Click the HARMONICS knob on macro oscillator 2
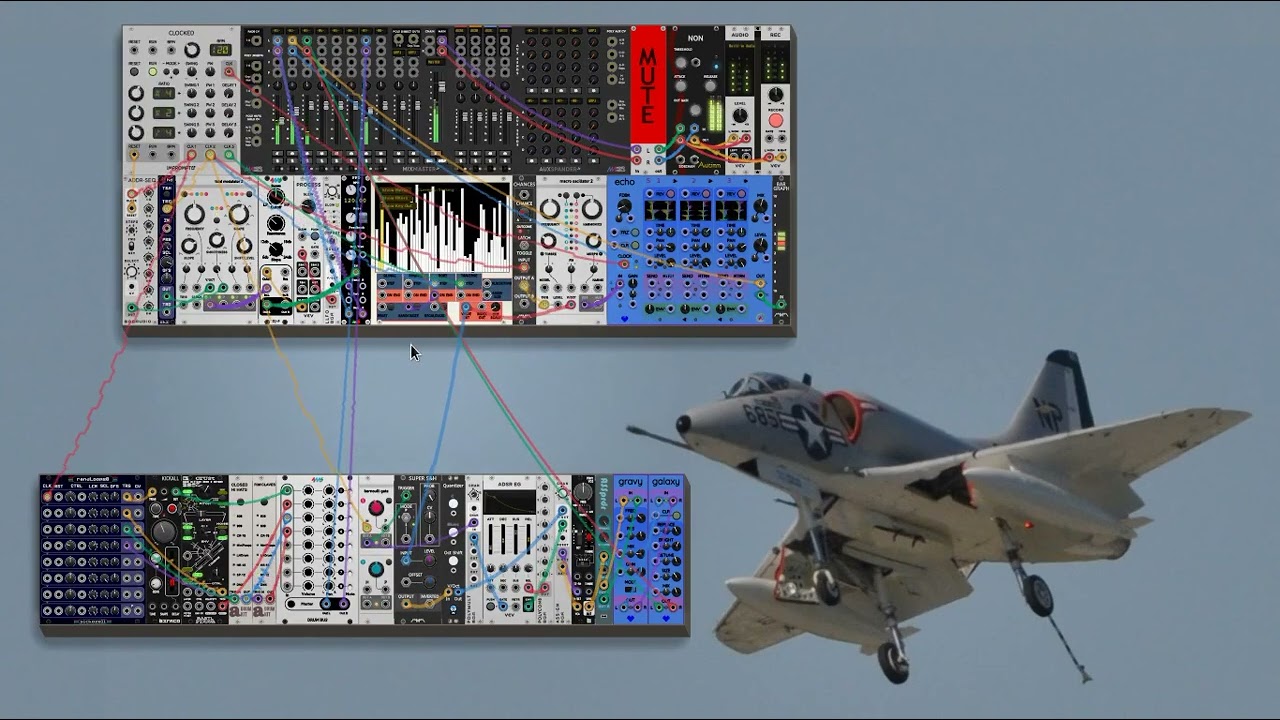The height and width of the screenshot is (720, 1280). [592, 209]
